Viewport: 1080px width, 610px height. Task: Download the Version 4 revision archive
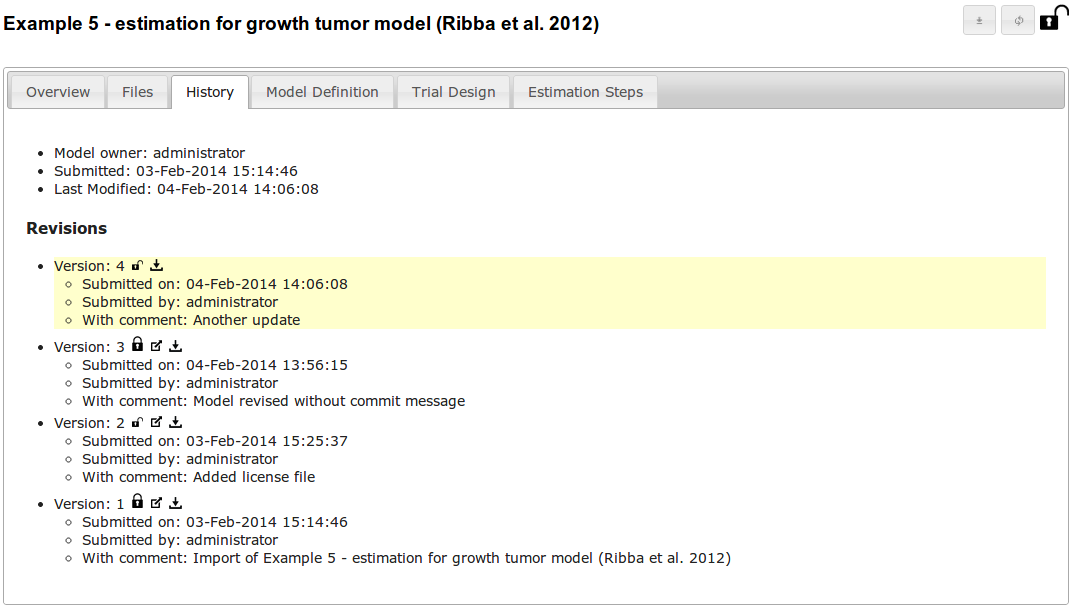click(156, 265)
